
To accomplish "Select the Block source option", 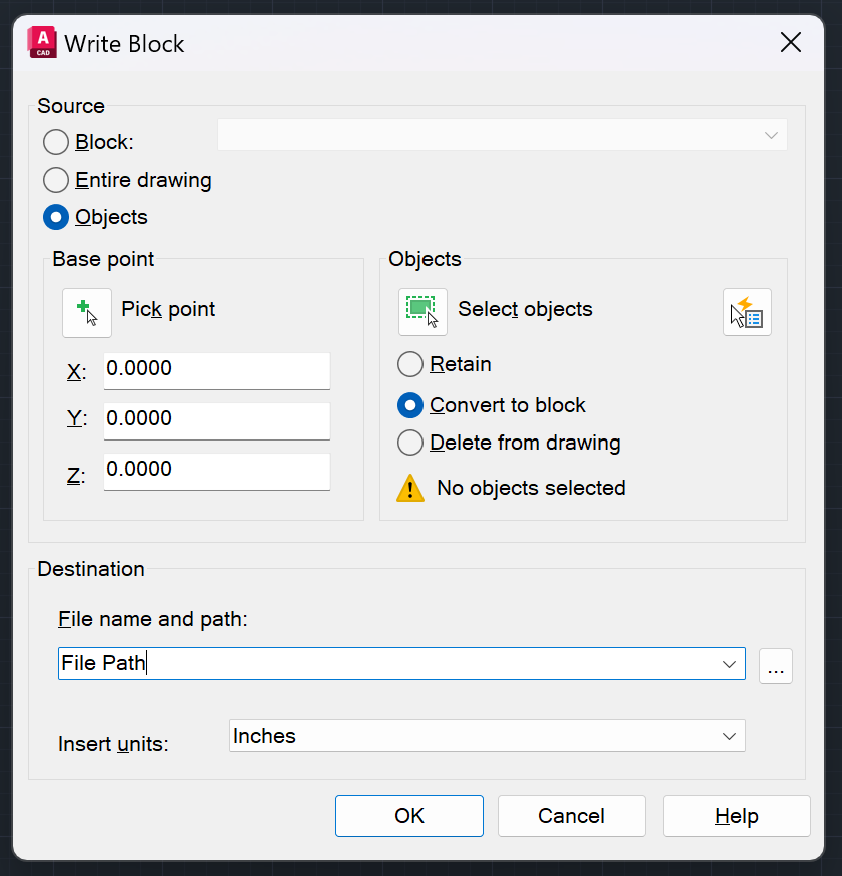I will point(57,142).
